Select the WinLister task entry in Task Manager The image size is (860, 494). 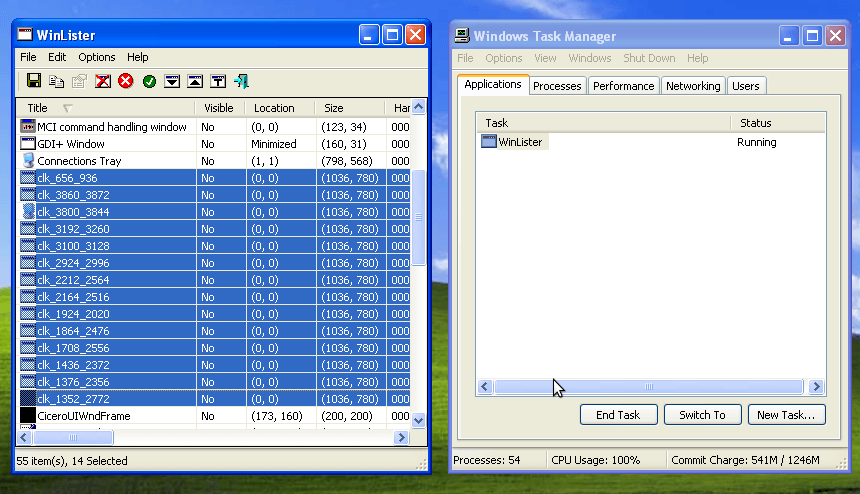coord(513,142)
